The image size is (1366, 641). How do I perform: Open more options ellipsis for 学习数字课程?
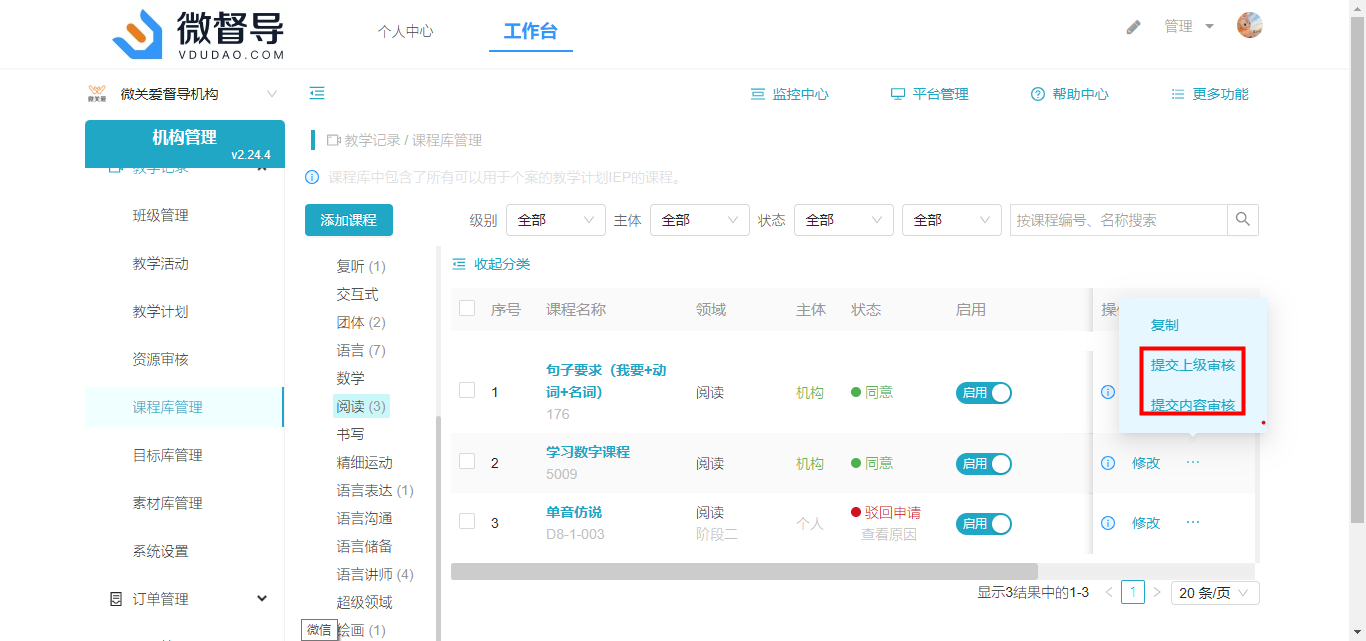[1193, 462]
